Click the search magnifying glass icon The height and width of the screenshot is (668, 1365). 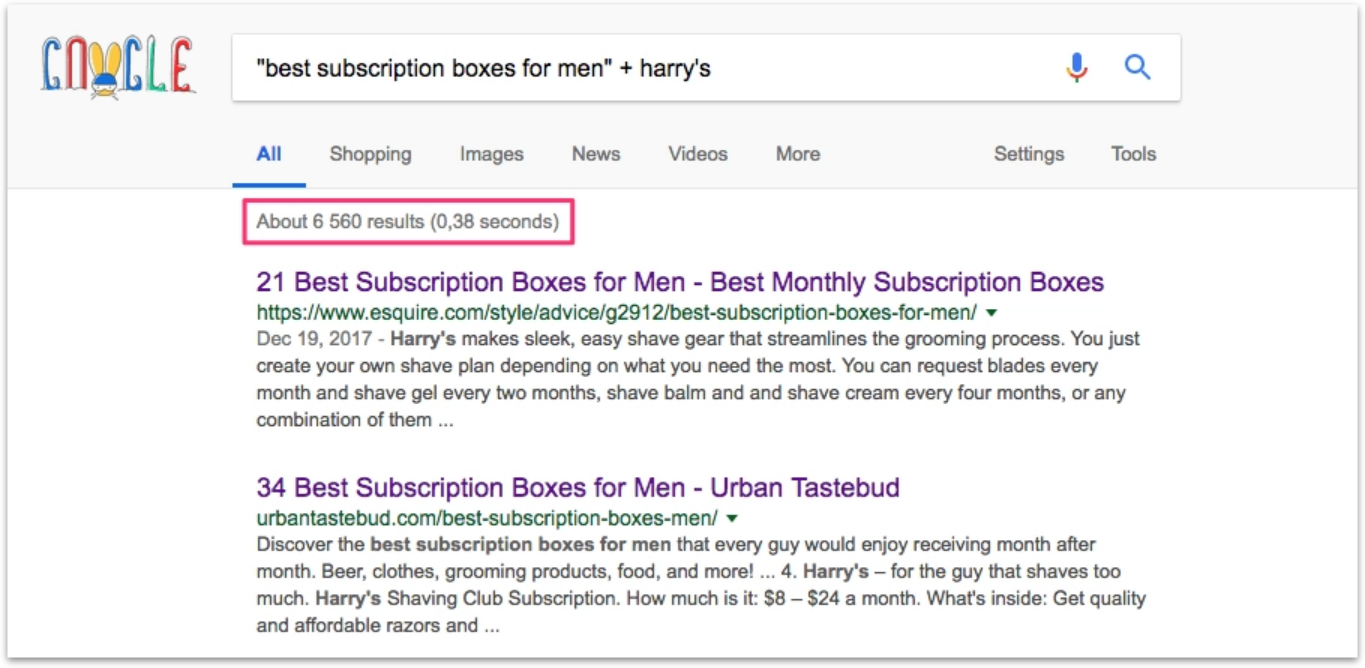(1138, 67)
